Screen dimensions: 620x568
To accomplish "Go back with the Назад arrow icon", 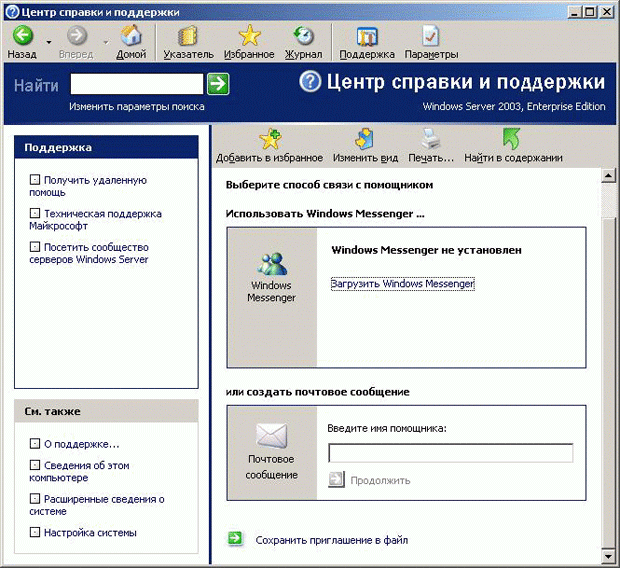I will (23, 35).
